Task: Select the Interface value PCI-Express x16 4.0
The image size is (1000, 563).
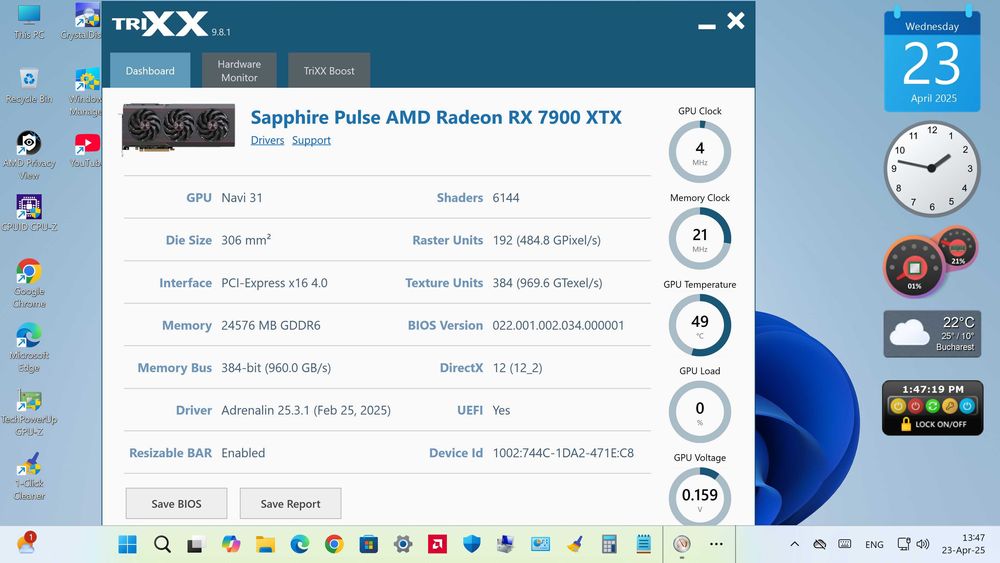Action: [x=274, y=282]
